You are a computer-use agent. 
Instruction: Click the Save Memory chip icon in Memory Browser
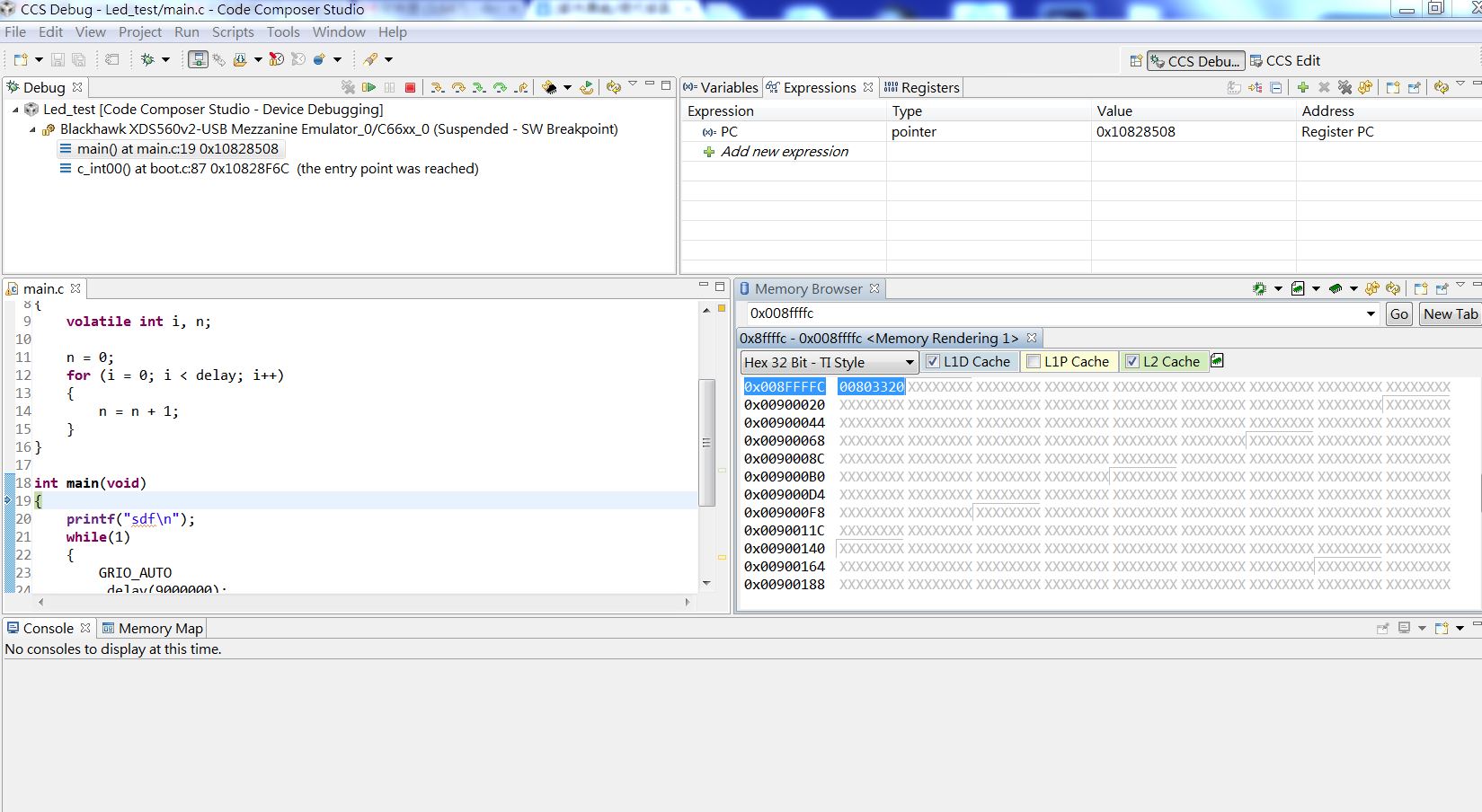tap(1259, 288)
